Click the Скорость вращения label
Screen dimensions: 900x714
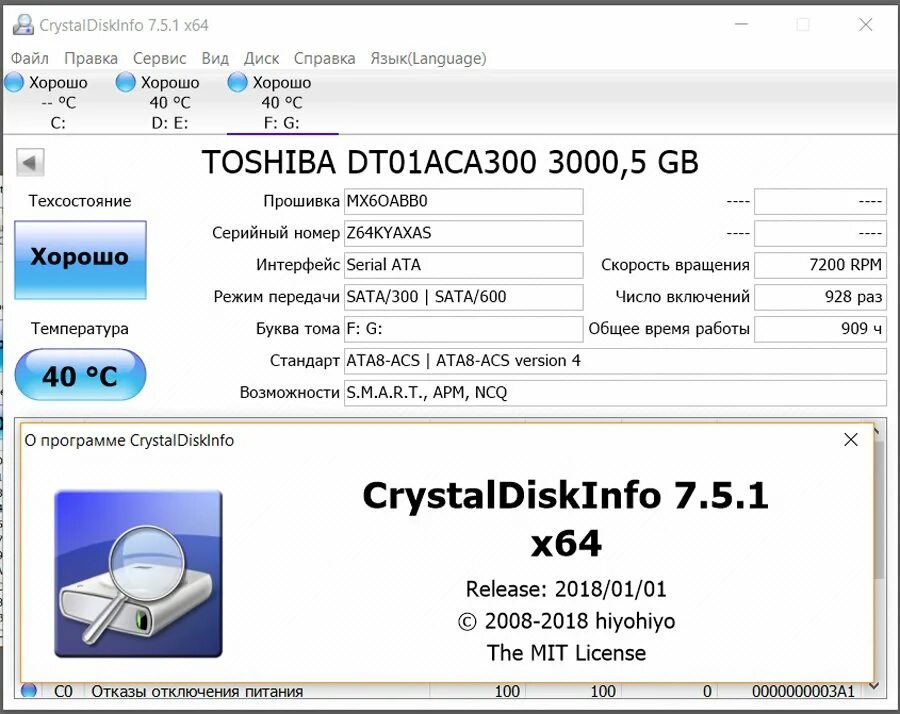click(x=675, y=265)
